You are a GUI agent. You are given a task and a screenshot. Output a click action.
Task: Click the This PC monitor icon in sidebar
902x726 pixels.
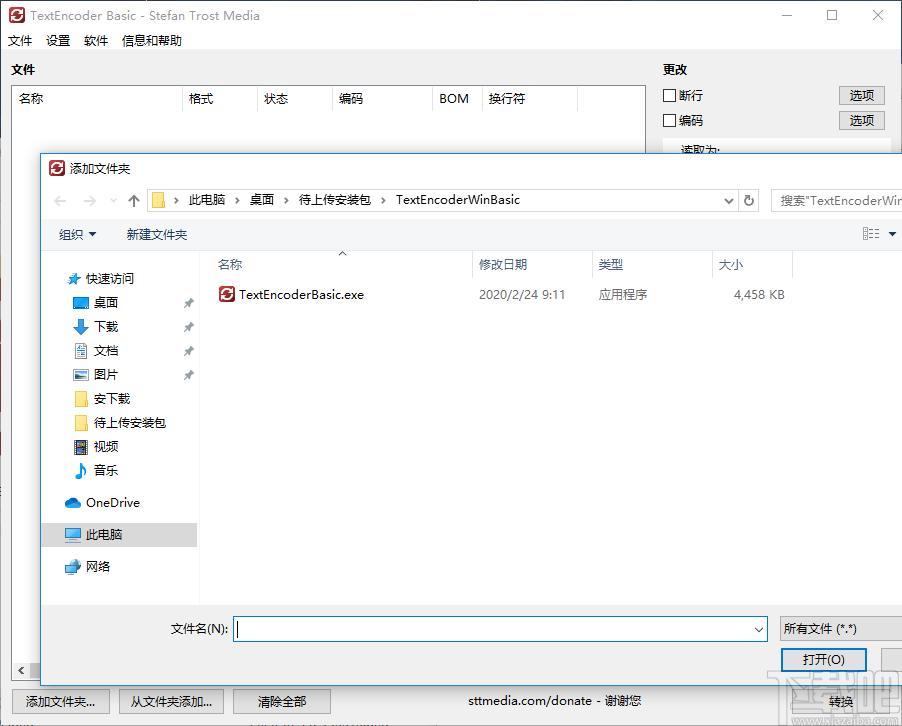72,535
